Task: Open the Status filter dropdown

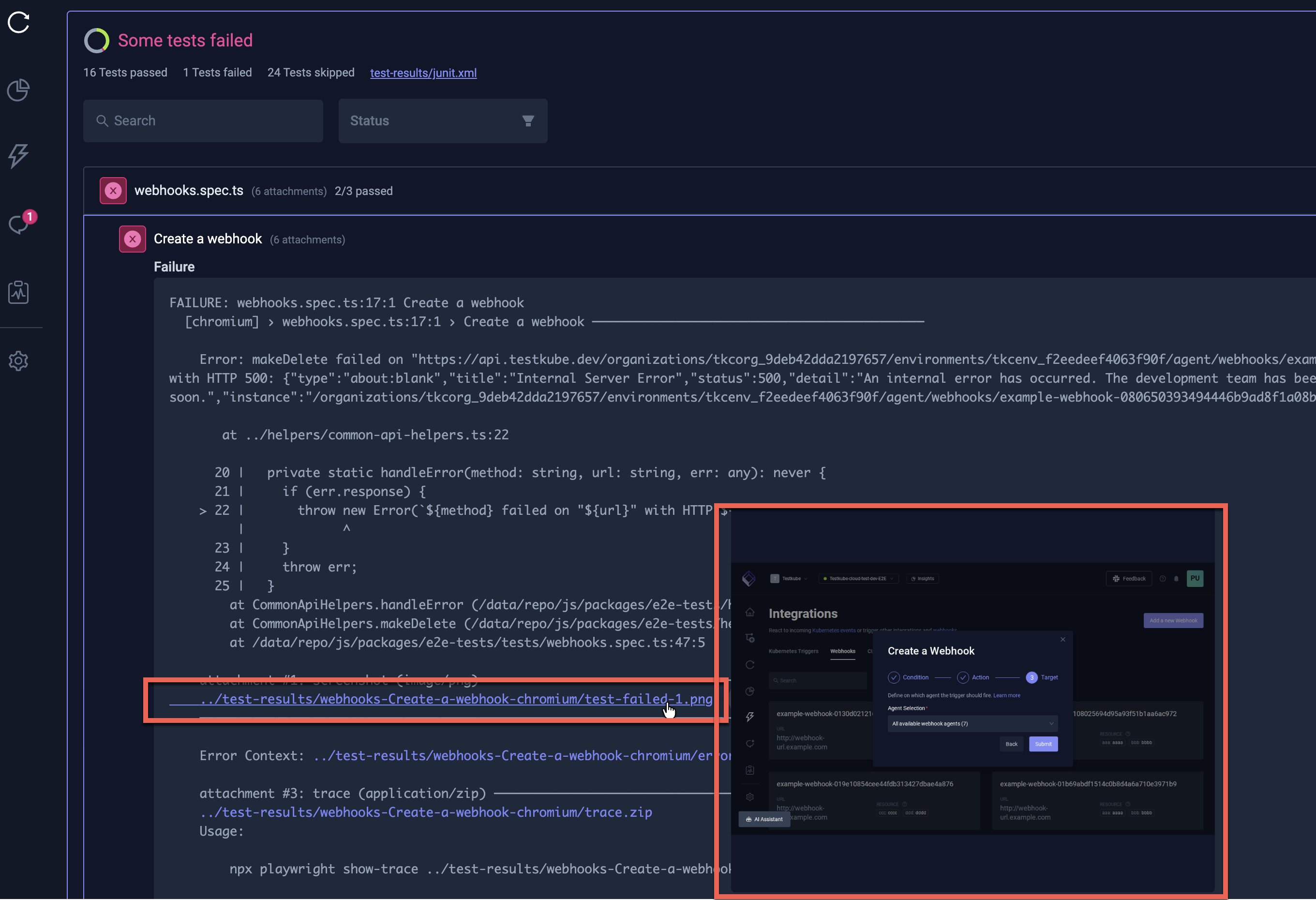Action: click(442, 120)
